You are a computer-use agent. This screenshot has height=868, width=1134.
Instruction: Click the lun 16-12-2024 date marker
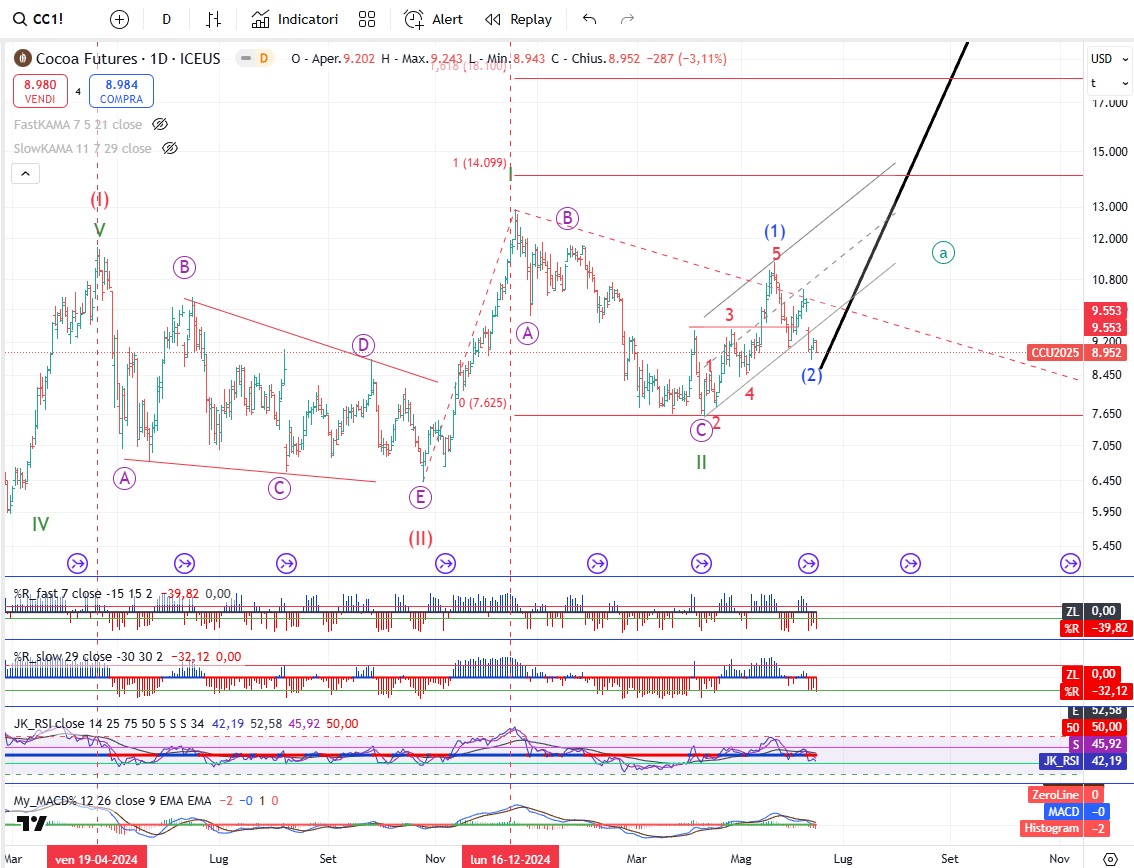point(511,859)
